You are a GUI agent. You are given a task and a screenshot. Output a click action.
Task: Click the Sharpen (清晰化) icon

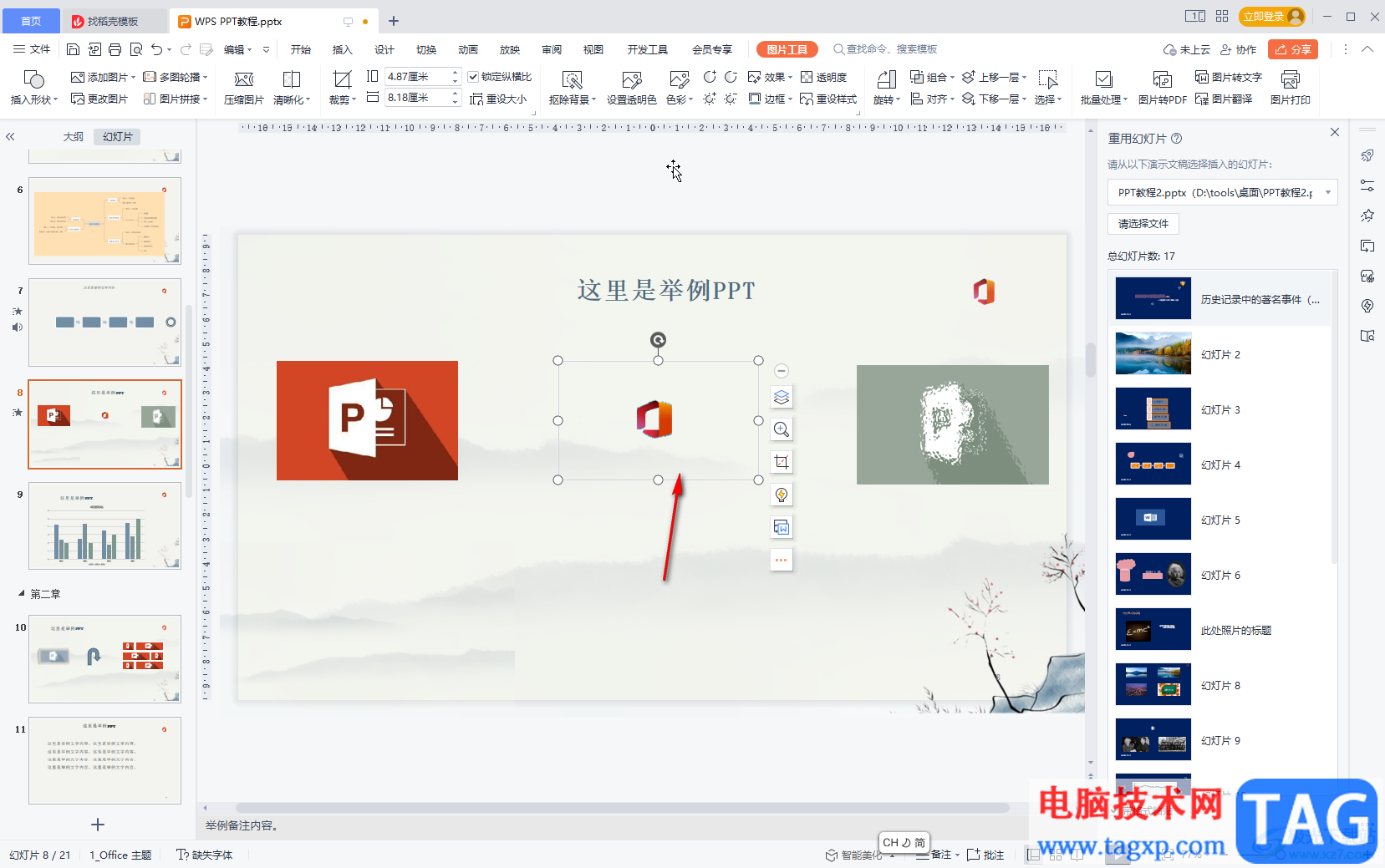point(292,79)
